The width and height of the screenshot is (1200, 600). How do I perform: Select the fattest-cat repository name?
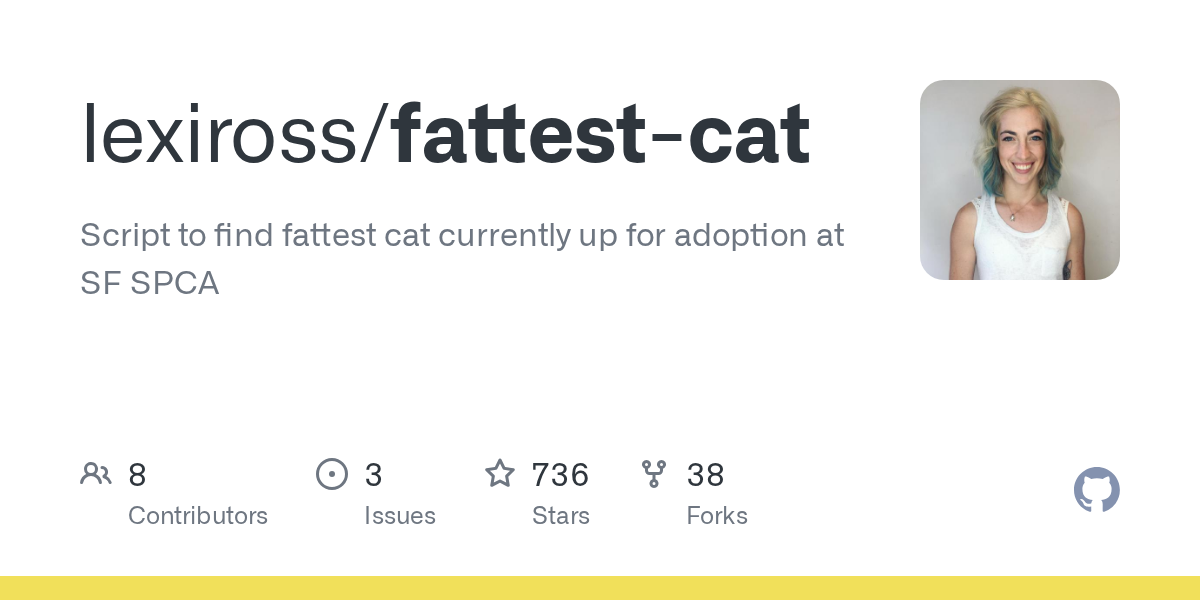coord(601,135)
